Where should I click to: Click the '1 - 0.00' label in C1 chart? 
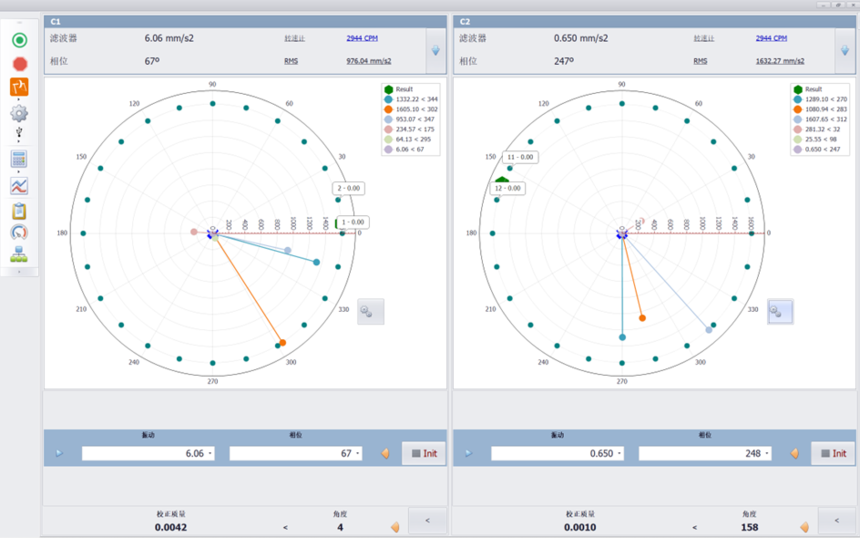[x=353, y=222]
